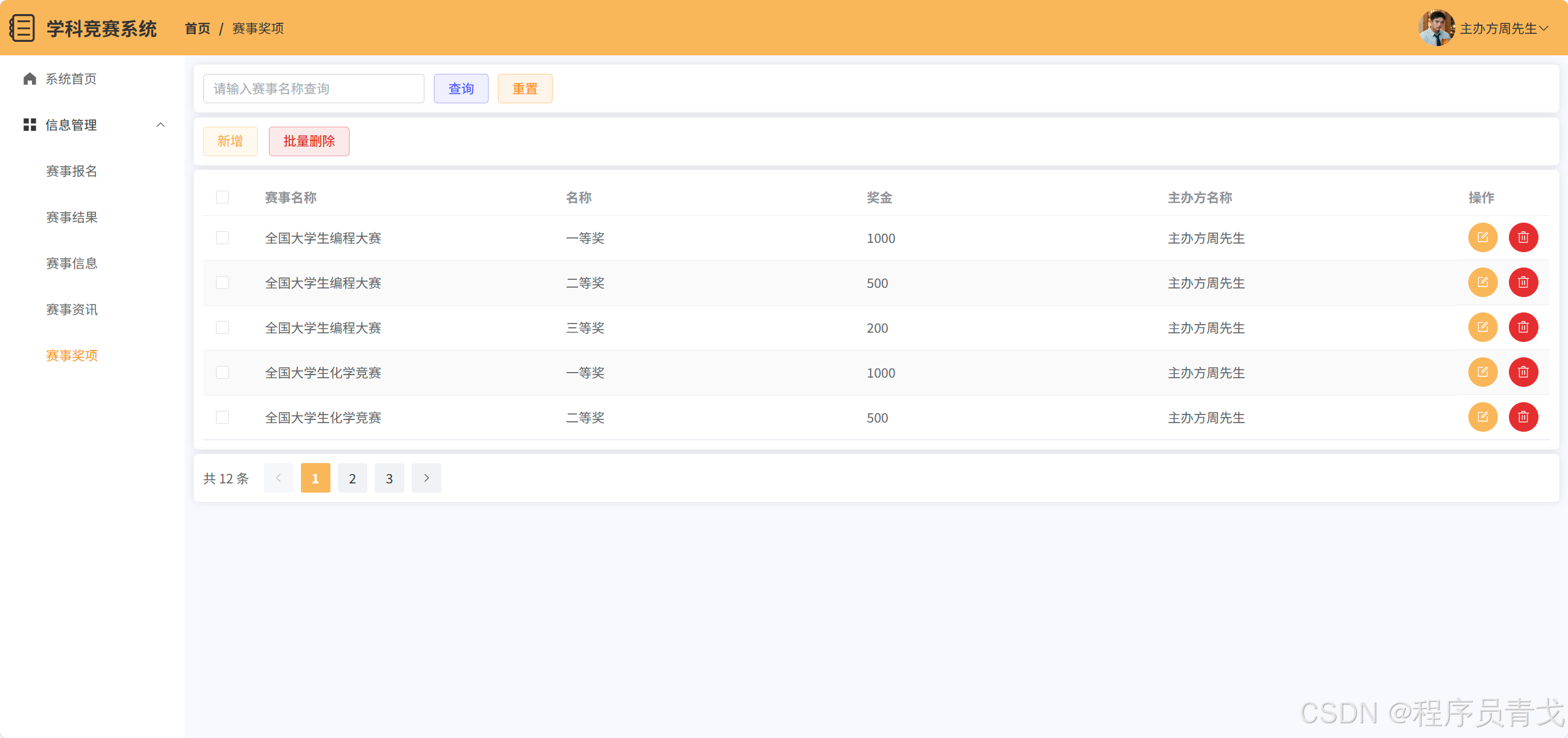Go to page 3
The image size is (1568, 738).
coord(389,478)
